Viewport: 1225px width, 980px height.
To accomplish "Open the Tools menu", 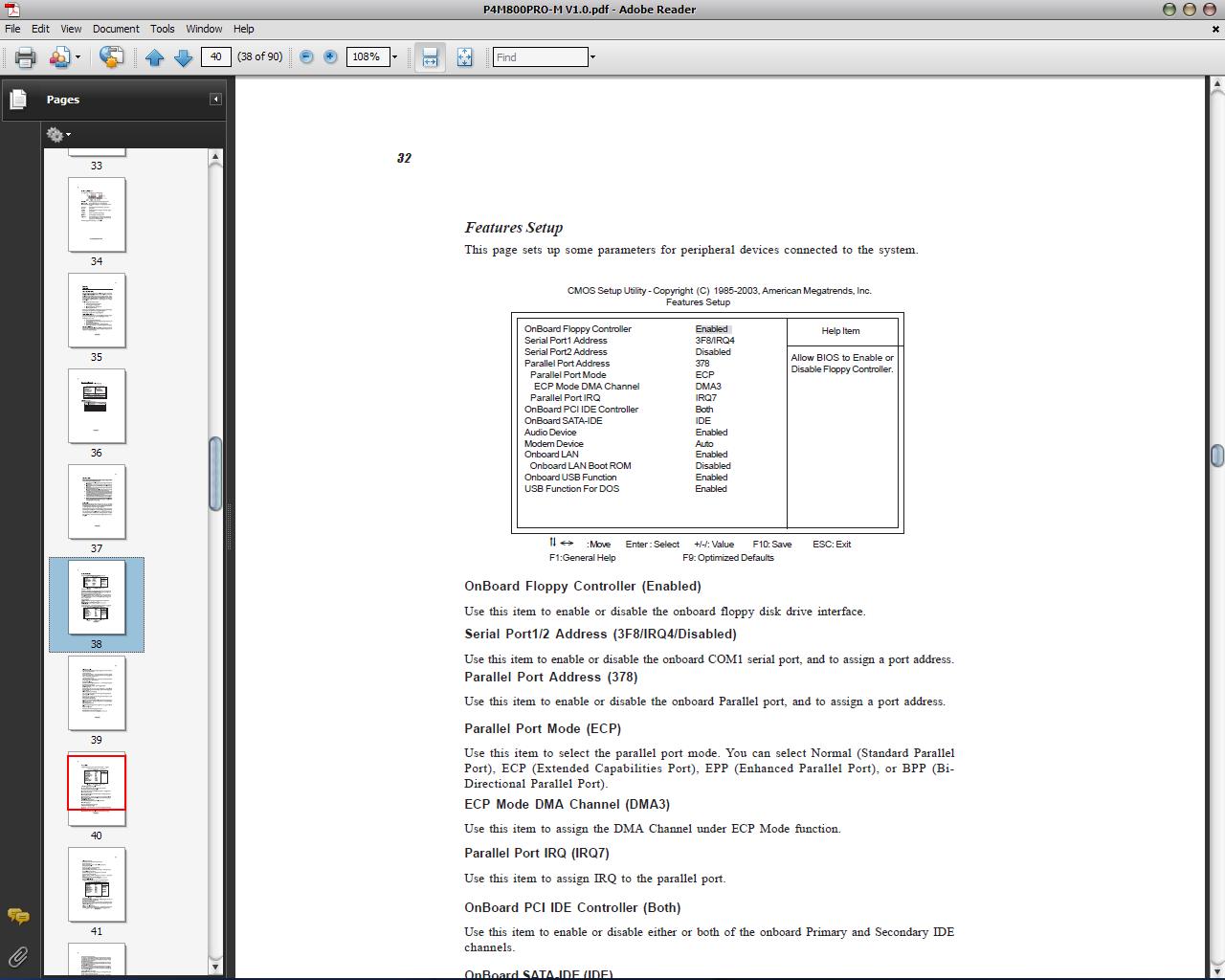I will [162, 29].
